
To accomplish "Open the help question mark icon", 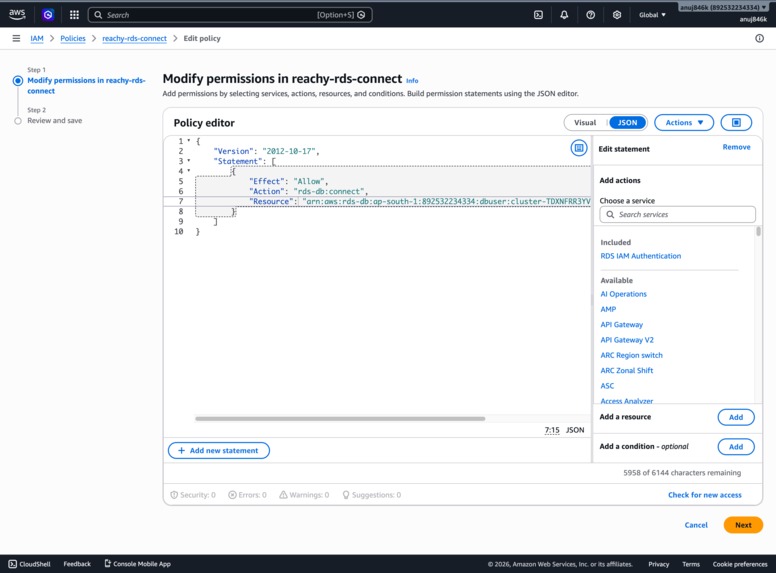I will coord(590,15).
